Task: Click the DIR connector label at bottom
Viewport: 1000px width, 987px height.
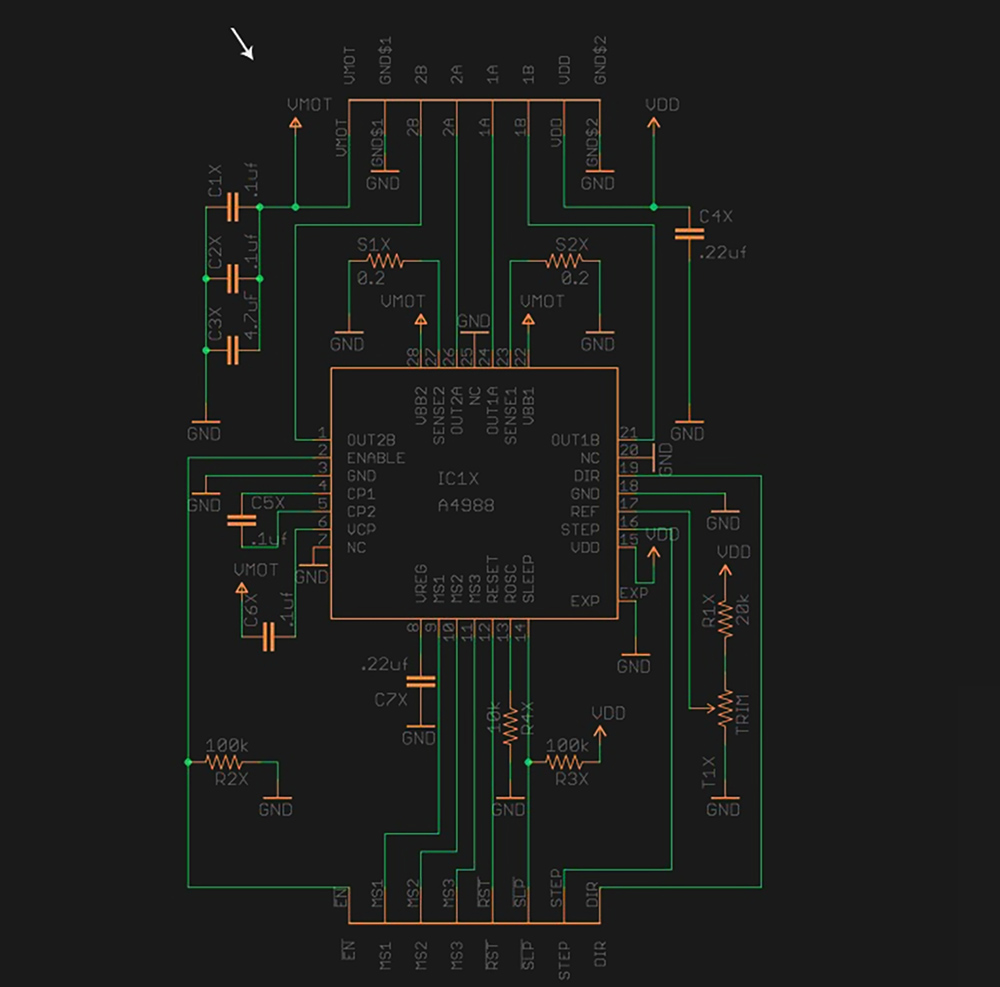Action: pos(599,955)
